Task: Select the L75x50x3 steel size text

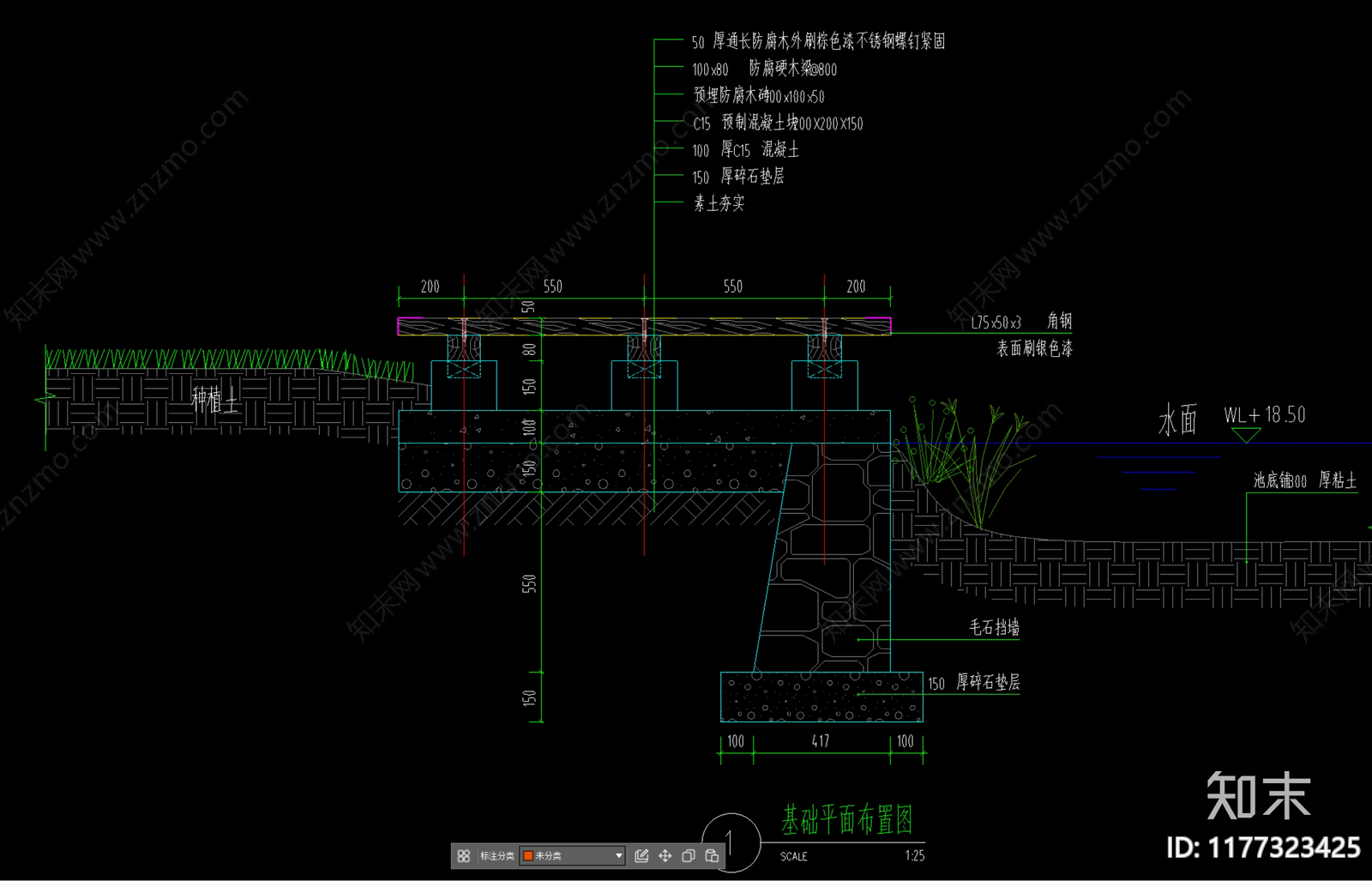Action: click(996, 323)
